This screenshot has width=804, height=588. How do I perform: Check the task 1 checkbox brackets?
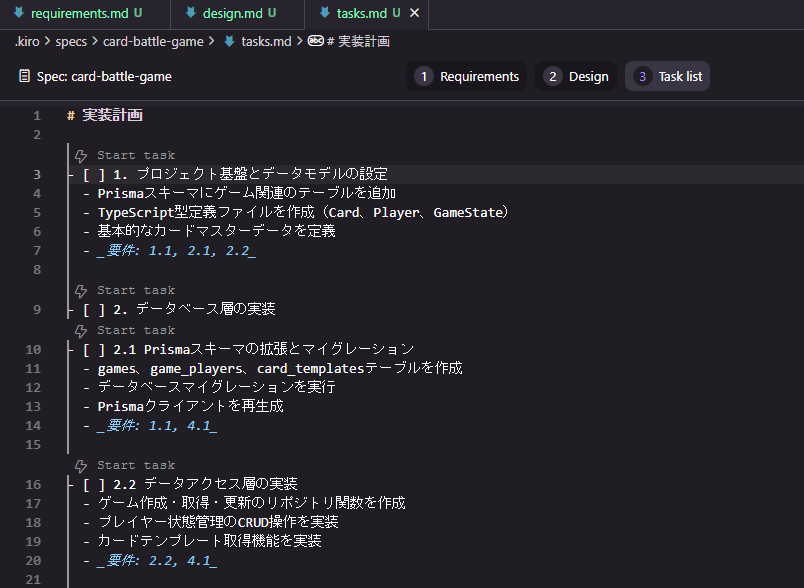[94, 175]
